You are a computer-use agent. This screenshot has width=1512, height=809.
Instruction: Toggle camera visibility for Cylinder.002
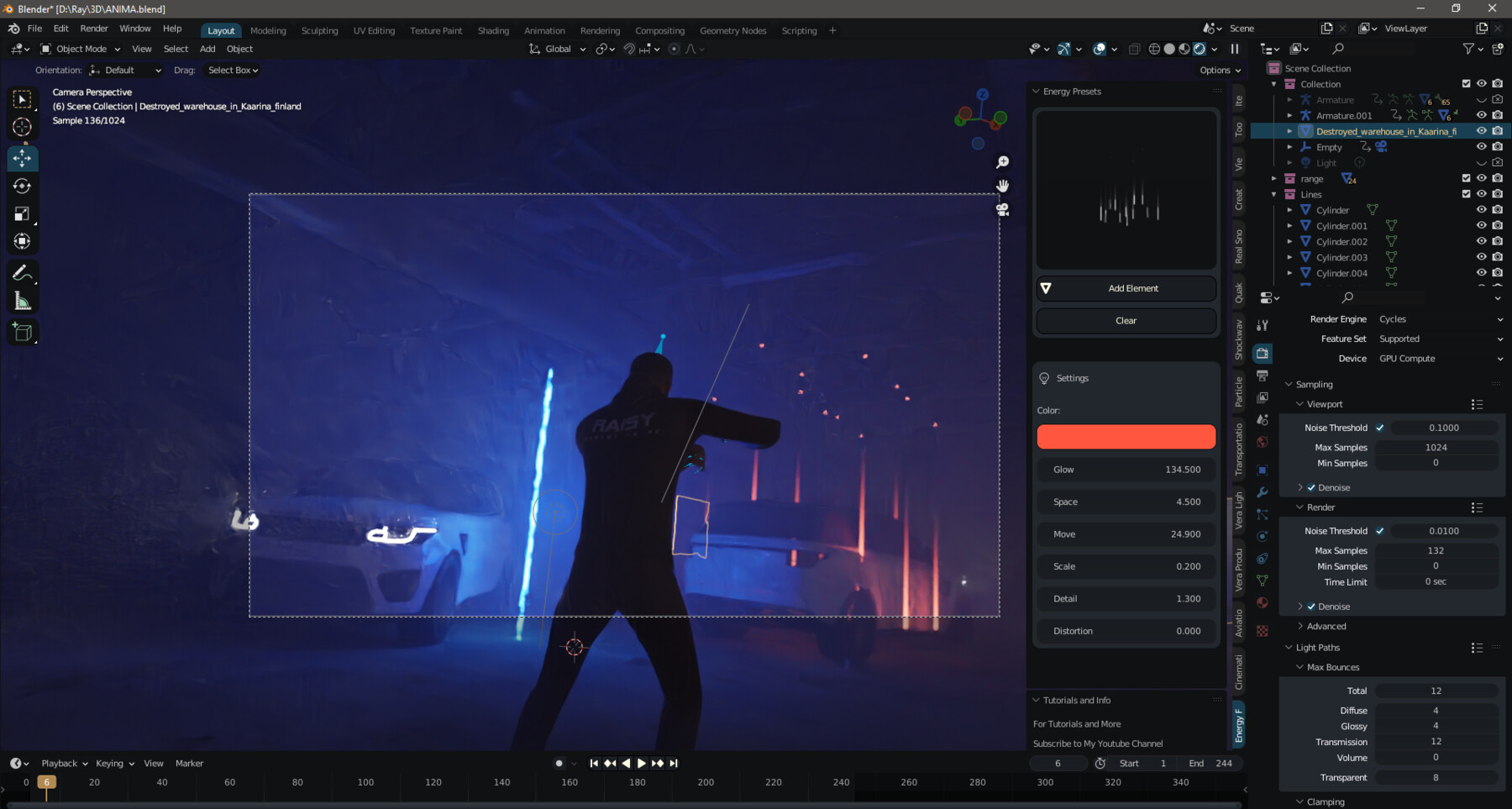tap(1496, 241)
